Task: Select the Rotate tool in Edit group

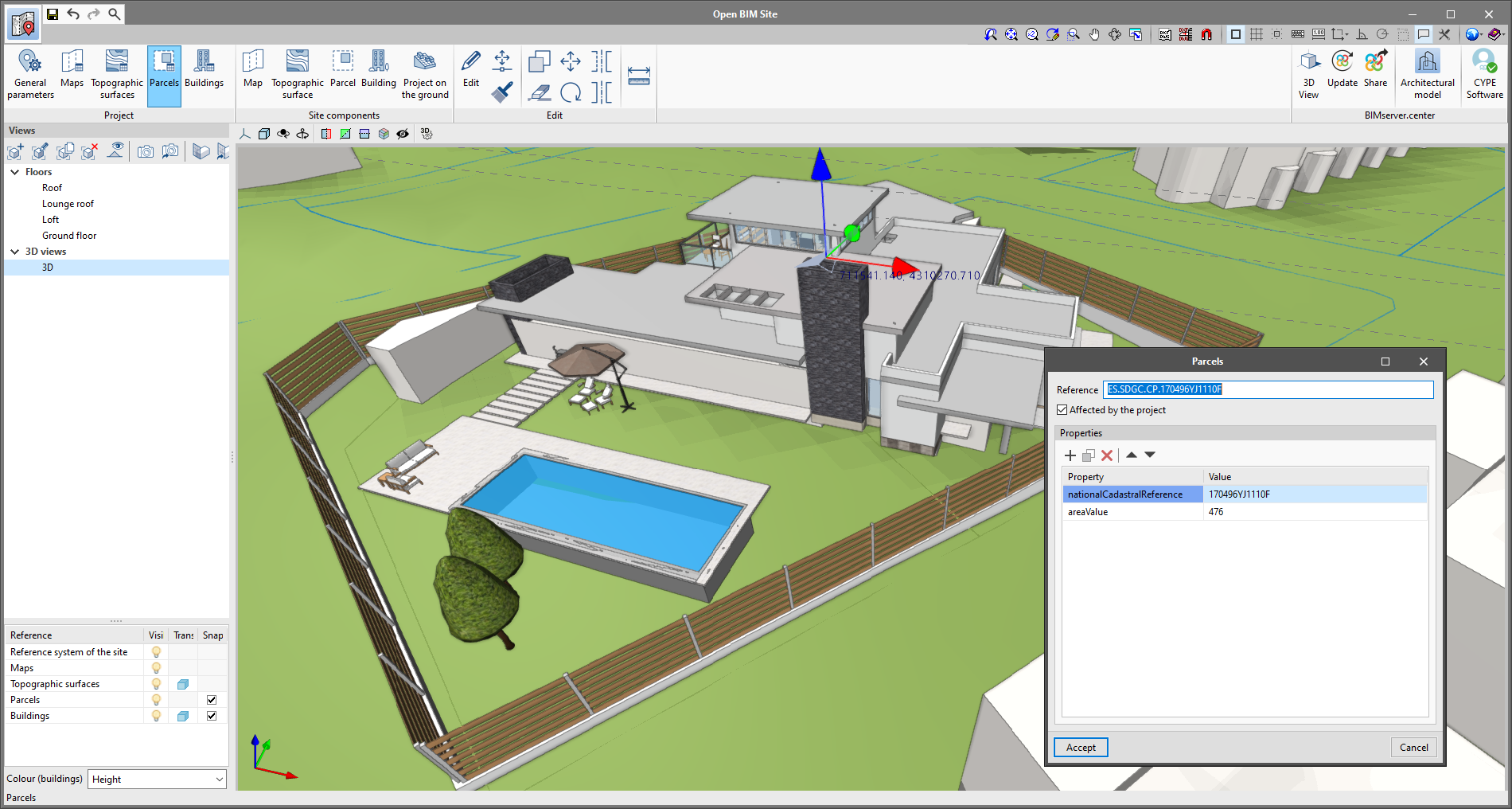Action: click(x=571, y=92)
